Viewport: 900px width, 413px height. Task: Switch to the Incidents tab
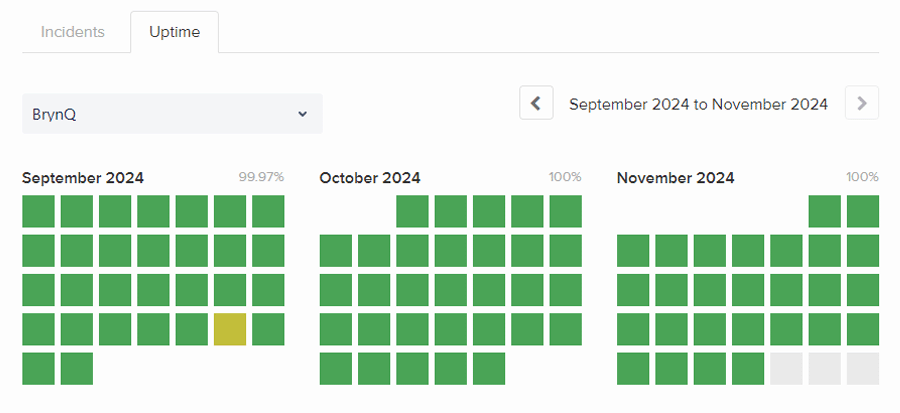click(x=73, y=32)
